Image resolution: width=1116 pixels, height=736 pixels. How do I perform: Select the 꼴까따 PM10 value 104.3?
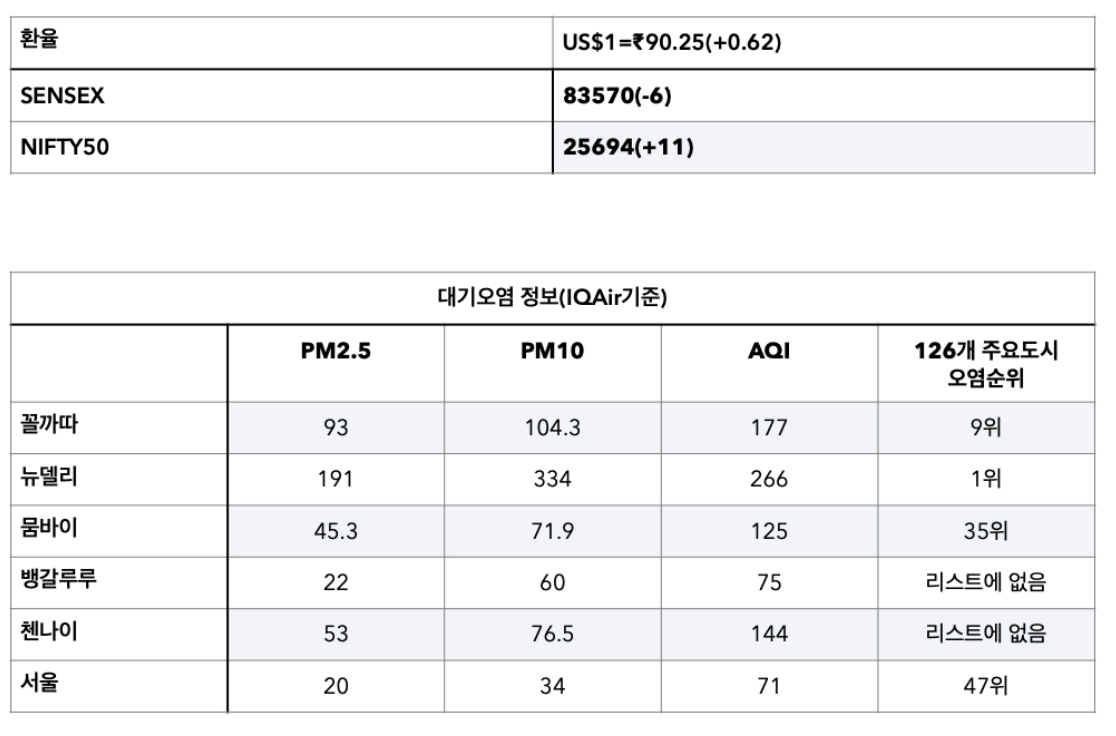552,428
